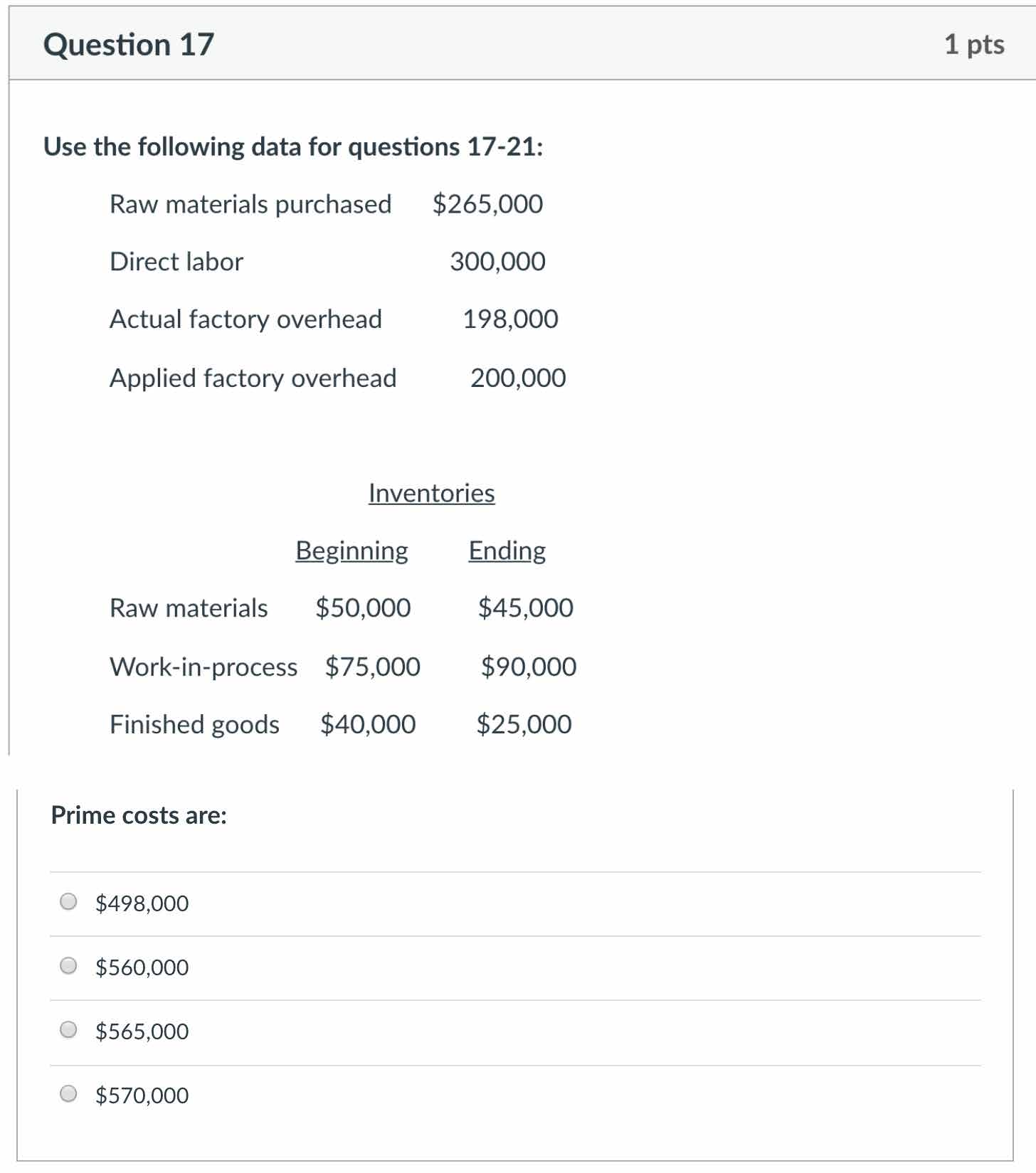The image size is (1036, 1173).
Task: Click the data for questions 17-21 instruction
Action: coord(293,147)
